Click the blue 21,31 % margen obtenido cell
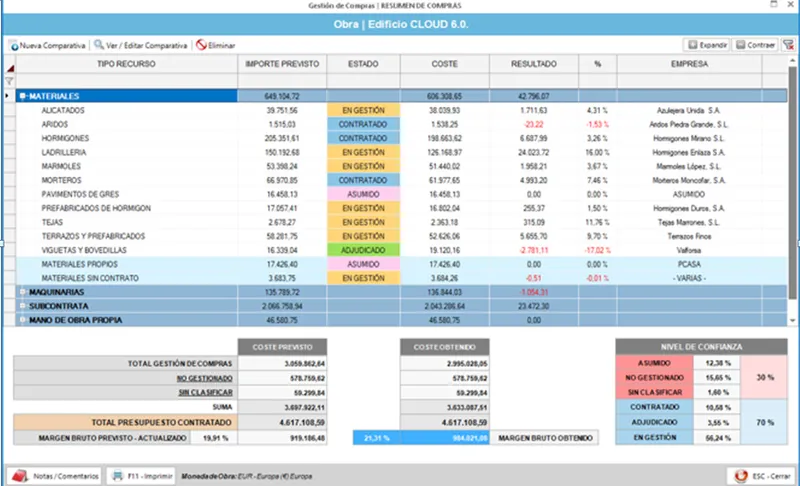The height and width of the screenshot is (486, 800). click(377, 438)
